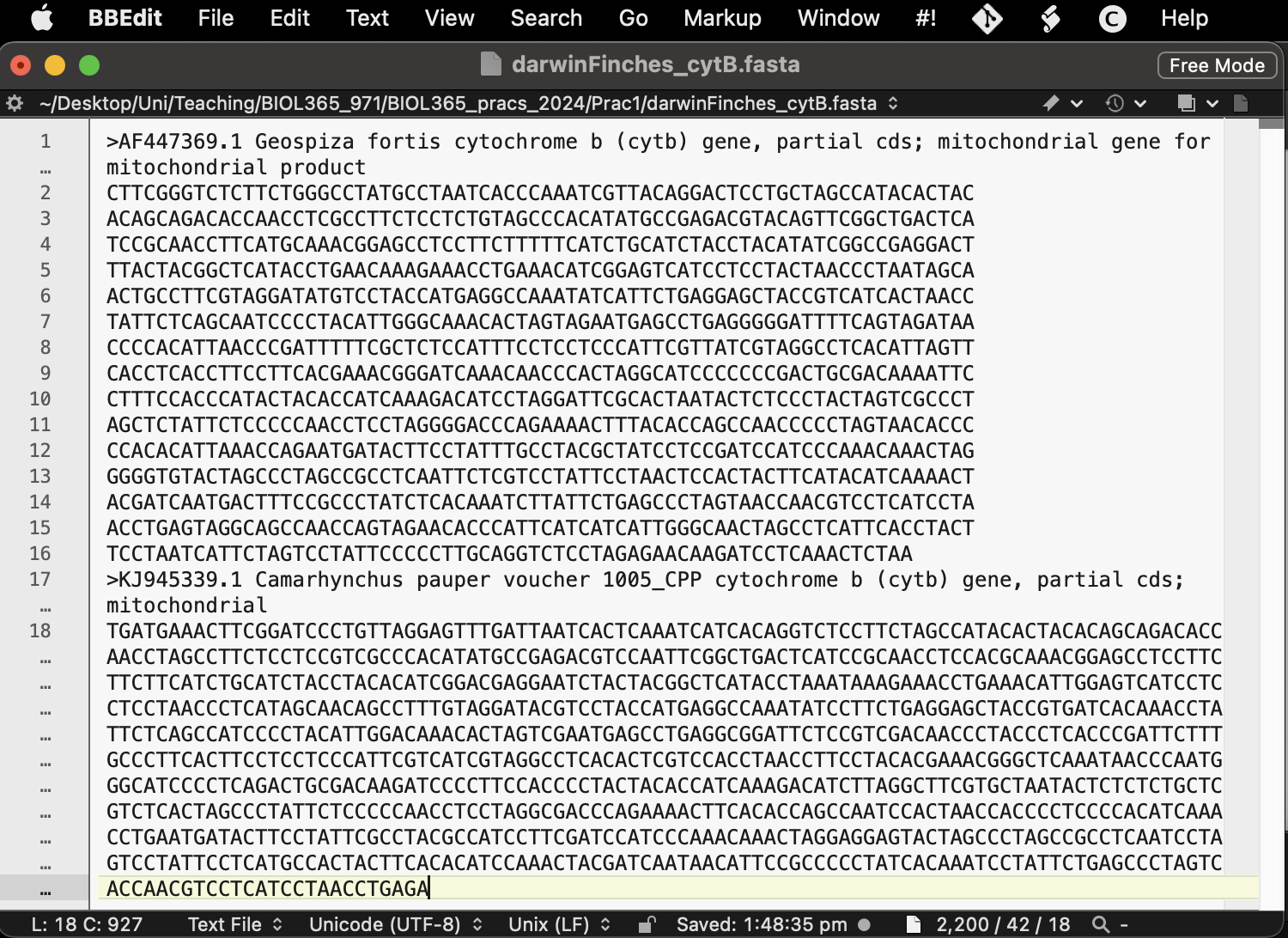Click sequence line starting GGGGTGTACTAGCCCTAGCC

540,476
